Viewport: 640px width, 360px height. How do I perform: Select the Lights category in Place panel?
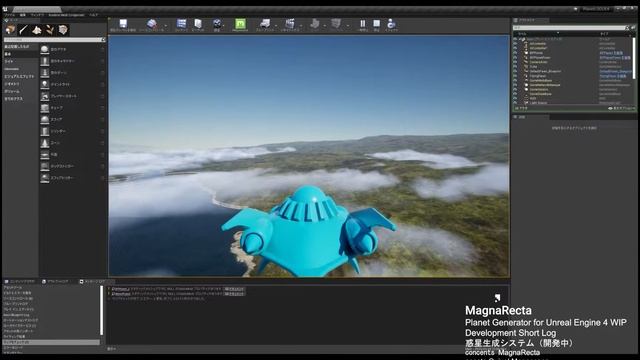click(9, 61)
